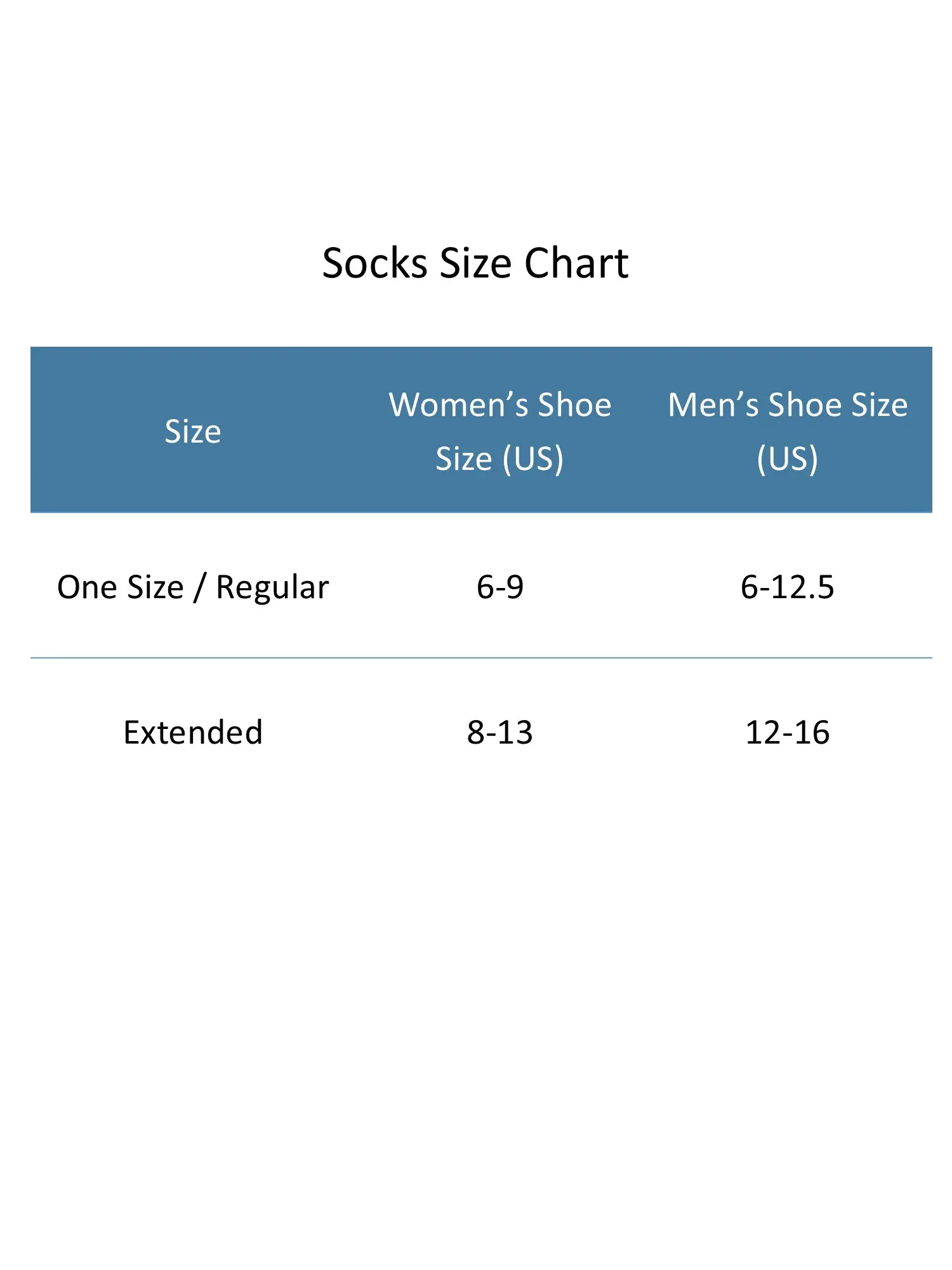Click the word Chart in the title

(x=576, y=263)
